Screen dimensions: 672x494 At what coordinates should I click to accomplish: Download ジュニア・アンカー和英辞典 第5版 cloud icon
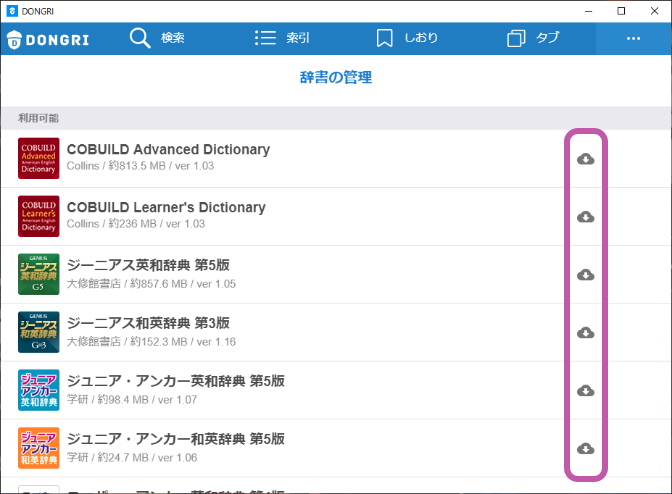585,448
